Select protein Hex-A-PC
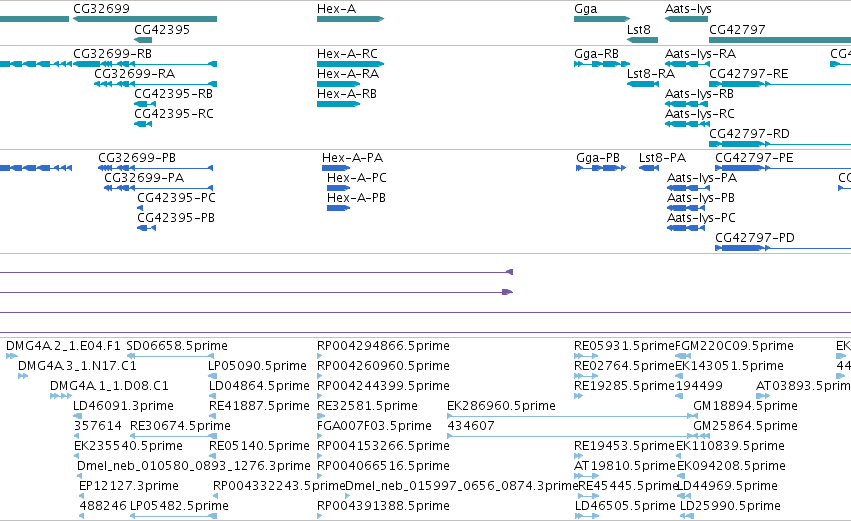The width and height of the screenshot is (851, 521). point(357,178)
